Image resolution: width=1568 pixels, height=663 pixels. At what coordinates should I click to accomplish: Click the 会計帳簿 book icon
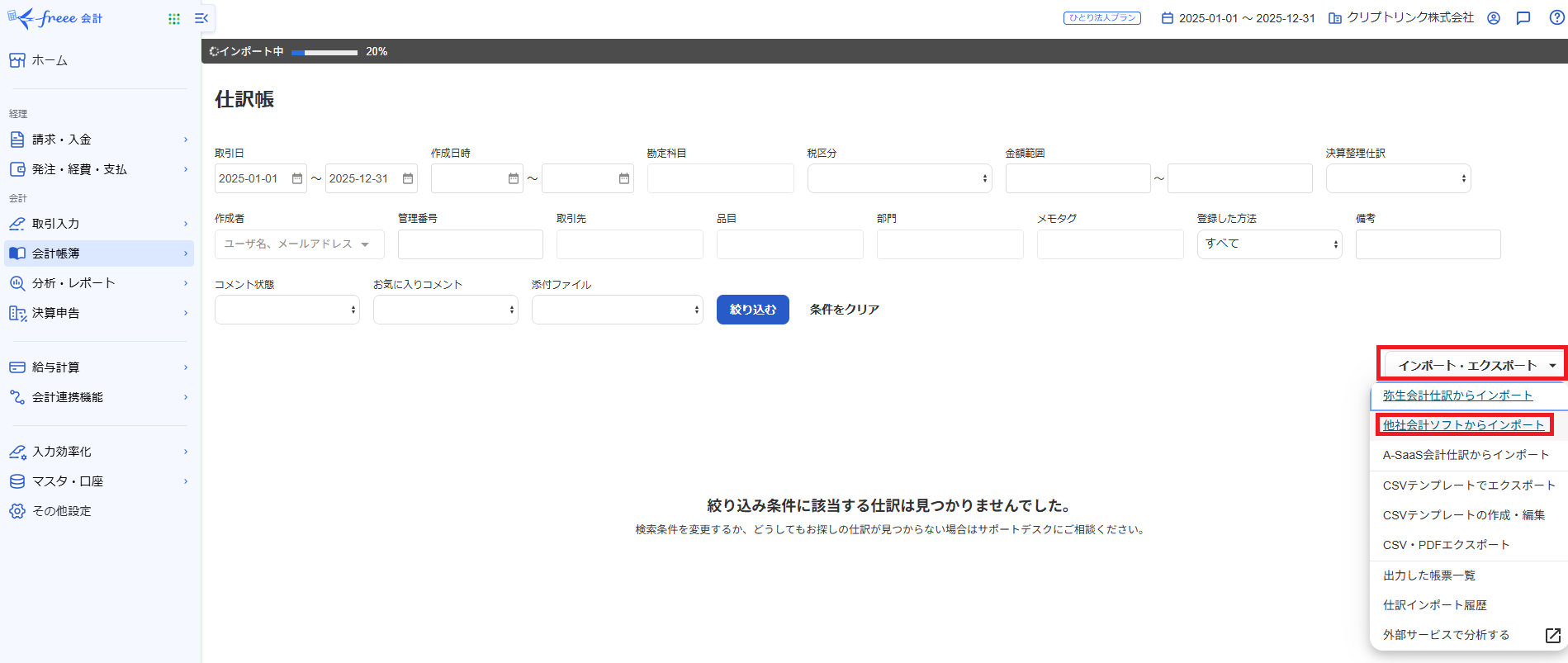[17, 253]
